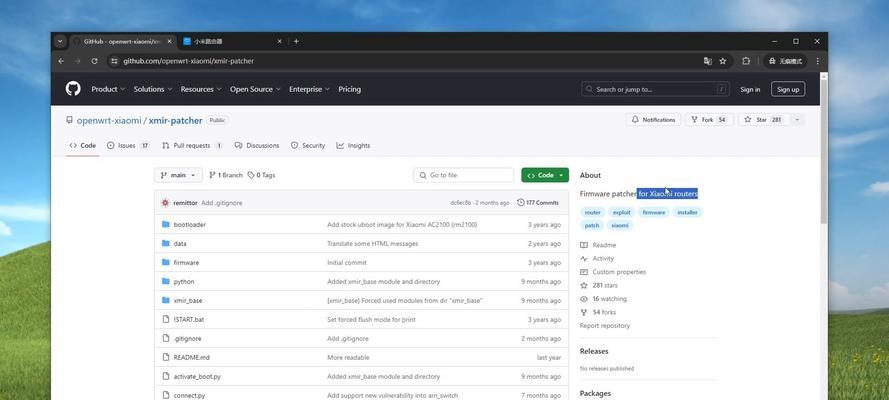Open the dropdown arrow next to Star
Image resolution: width=889 pixels, height=400 pixels.
797,120
